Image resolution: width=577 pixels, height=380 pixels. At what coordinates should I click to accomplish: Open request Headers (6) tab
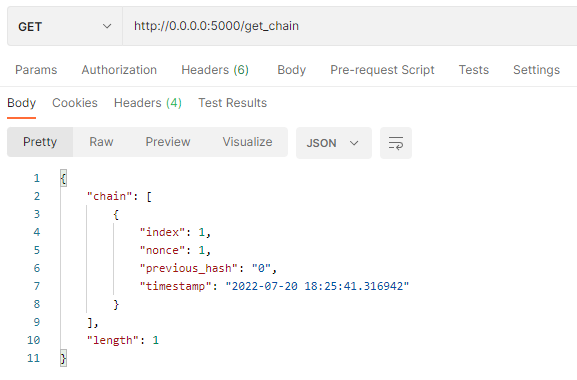click(x=215, y=70)
